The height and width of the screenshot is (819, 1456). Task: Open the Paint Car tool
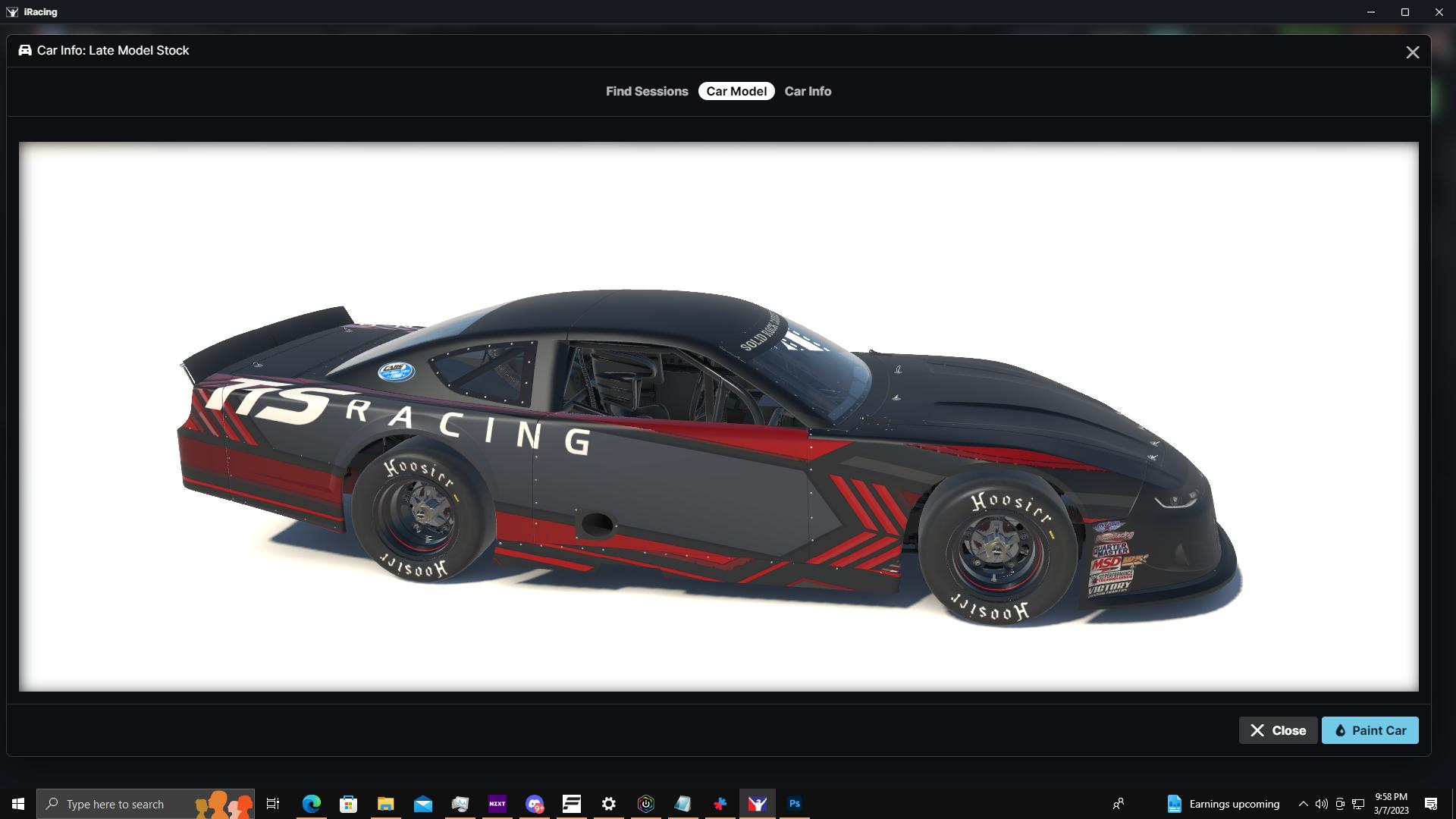click(x=1370, y=730)
